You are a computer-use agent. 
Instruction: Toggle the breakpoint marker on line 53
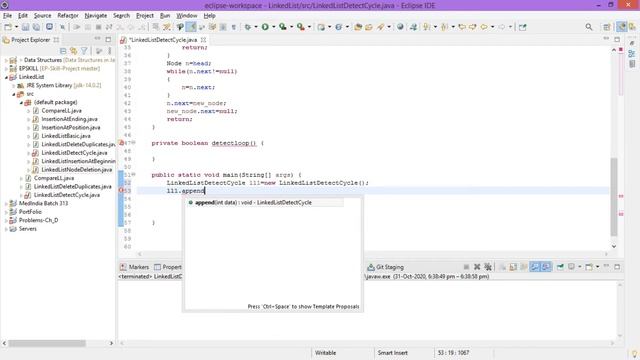pos(121,191)
